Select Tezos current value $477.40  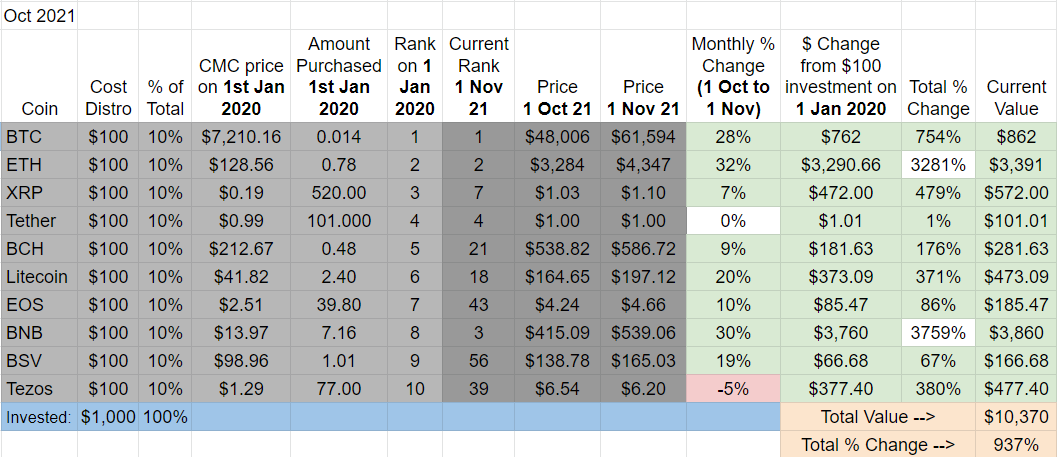[1015, 389]
